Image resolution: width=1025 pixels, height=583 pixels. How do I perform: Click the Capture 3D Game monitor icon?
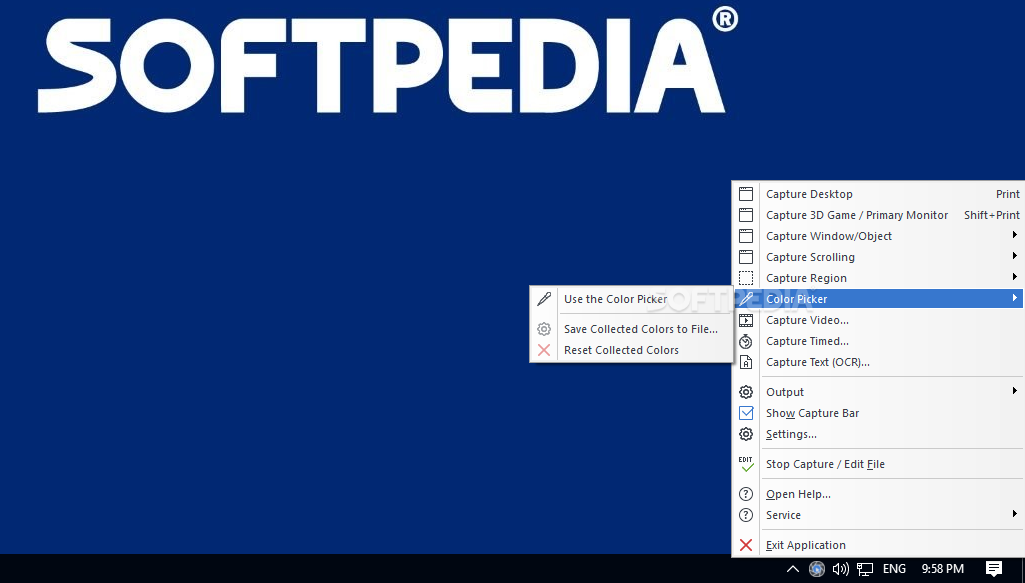point(746,215)
